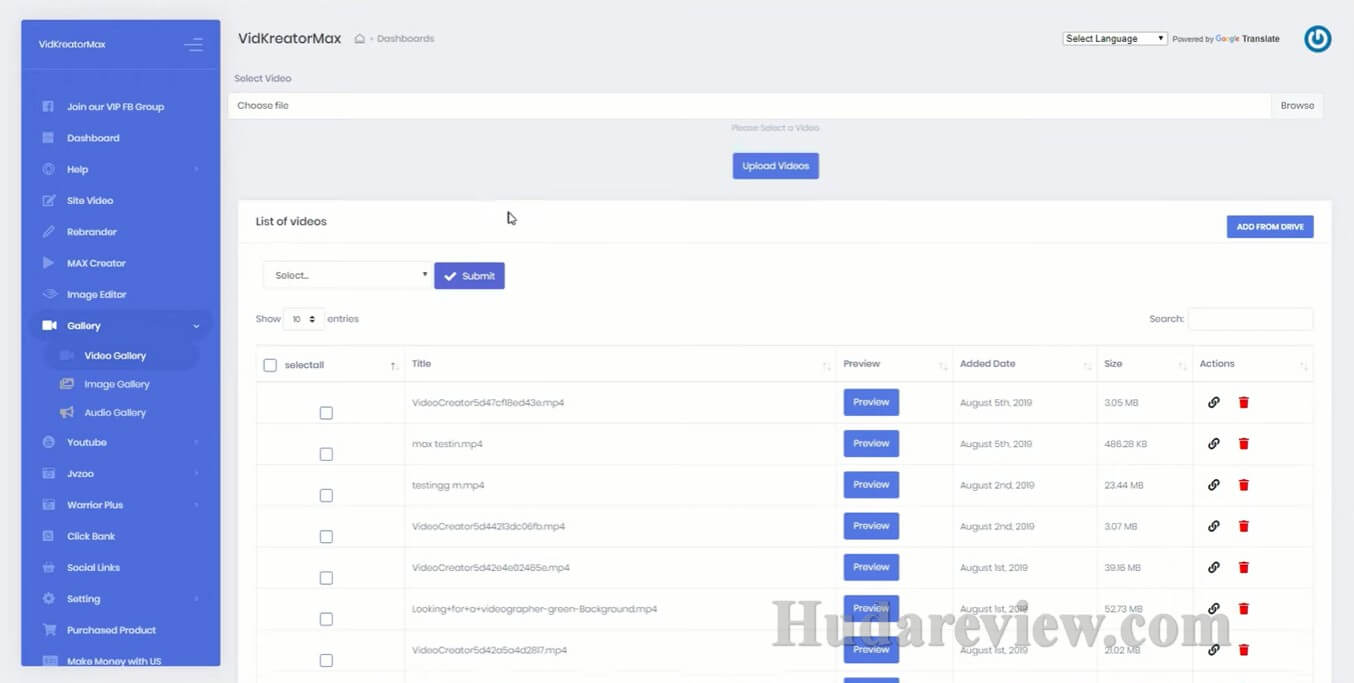
Task: Click the Upload Videos button
Action: point(776,166)
